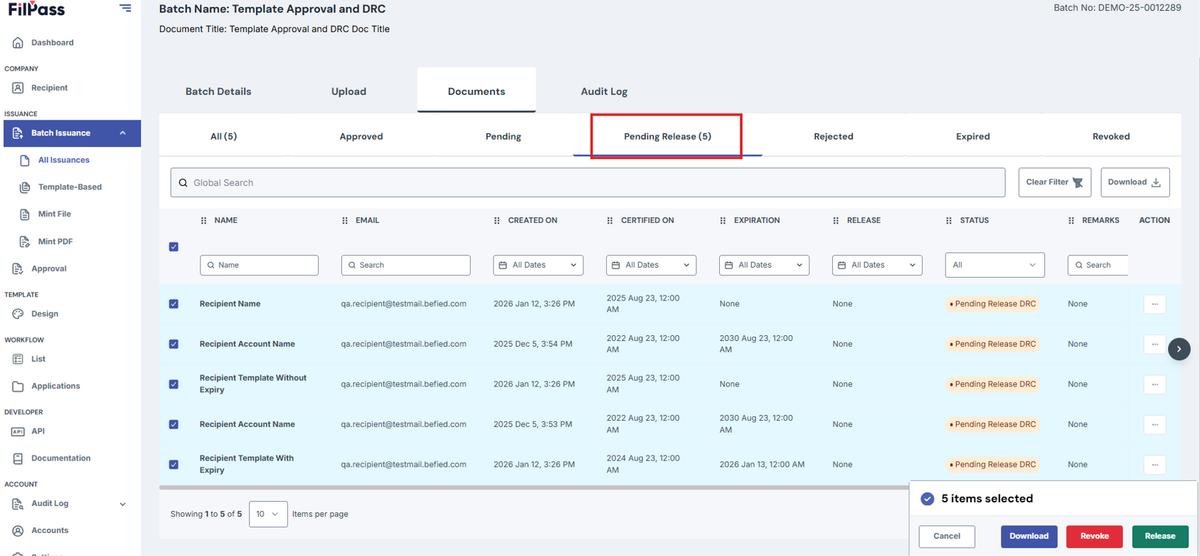Open Accounts in sidebar
Viewport: 1200px width, 556px height.
coord(50,531)
